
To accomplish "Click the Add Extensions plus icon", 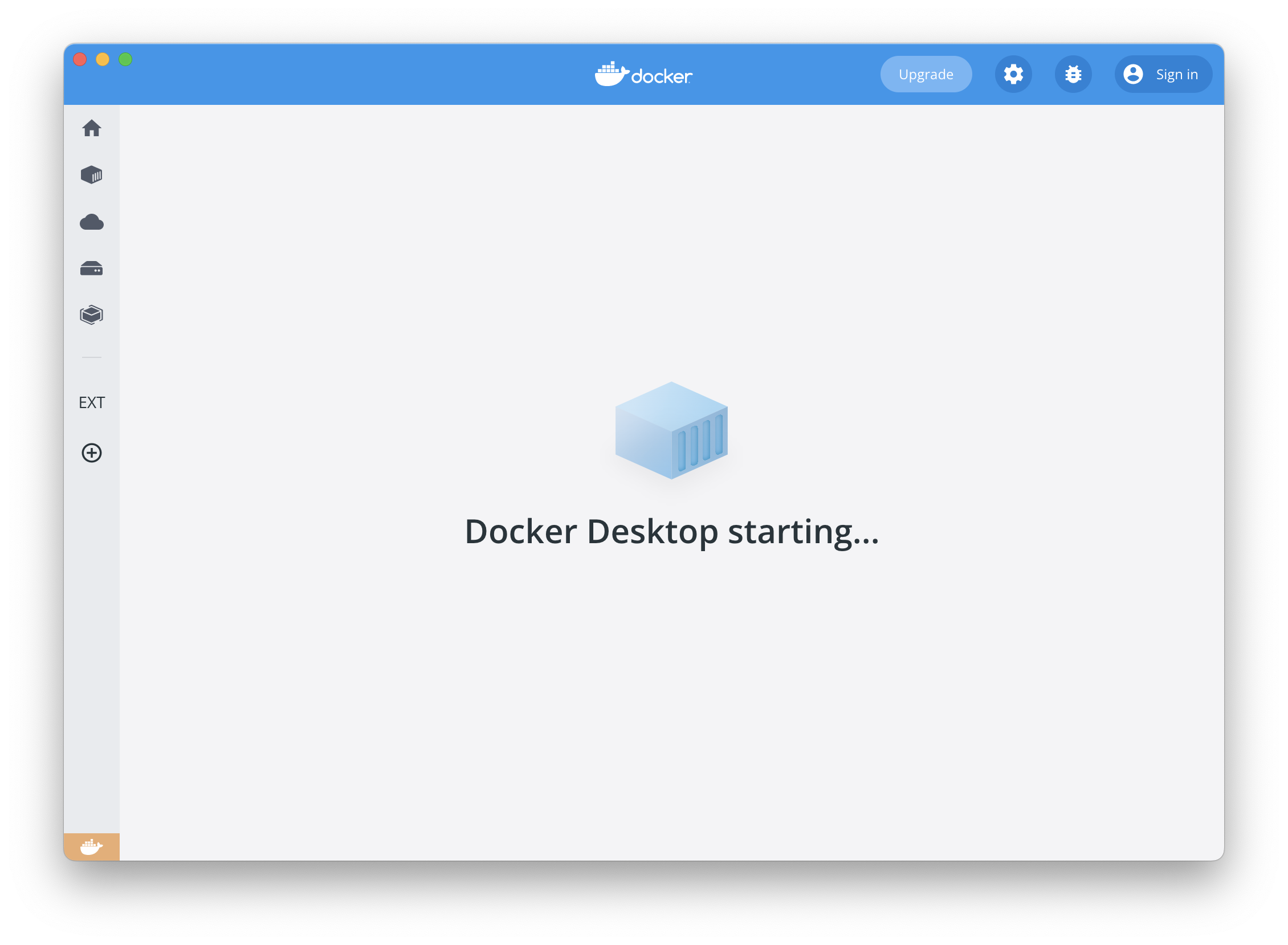I will point(92,453).
